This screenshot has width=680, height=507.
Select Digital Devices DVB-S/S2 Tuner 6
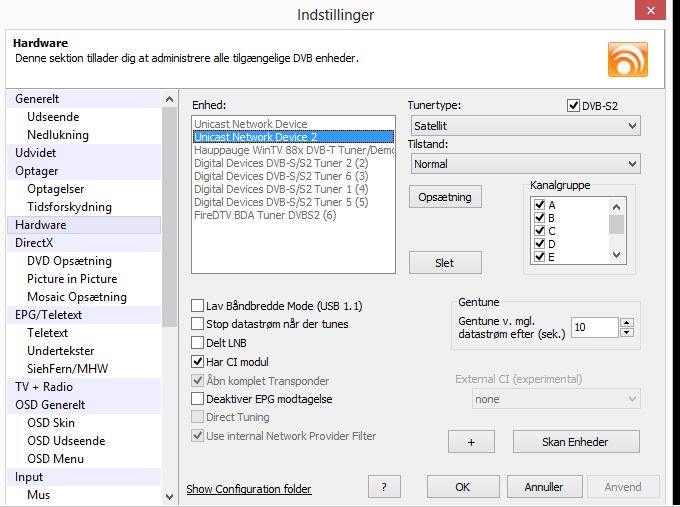tap(280, 175)
